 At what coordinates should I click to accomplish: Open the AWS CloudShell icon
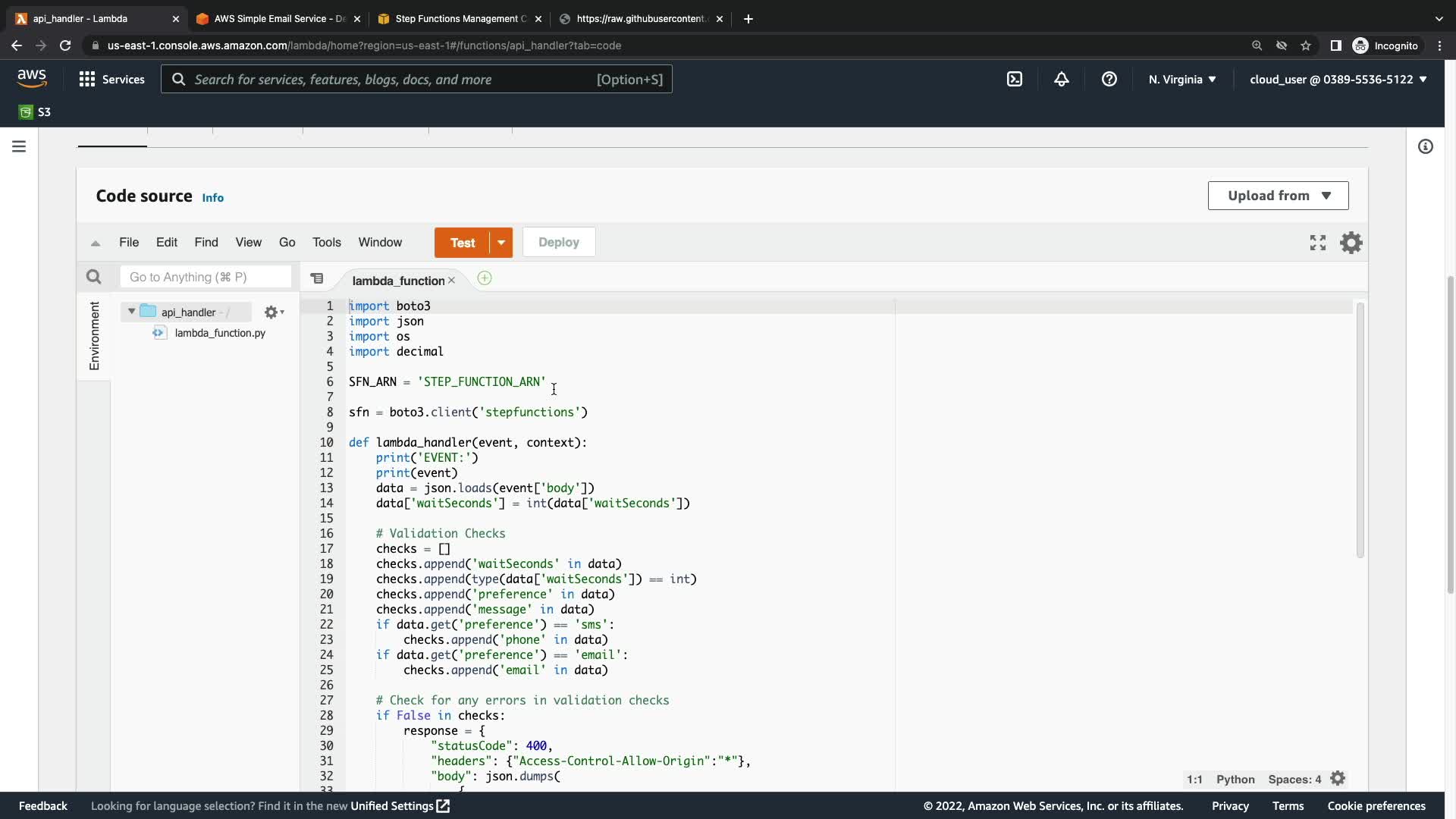(x=1015, y=79)
